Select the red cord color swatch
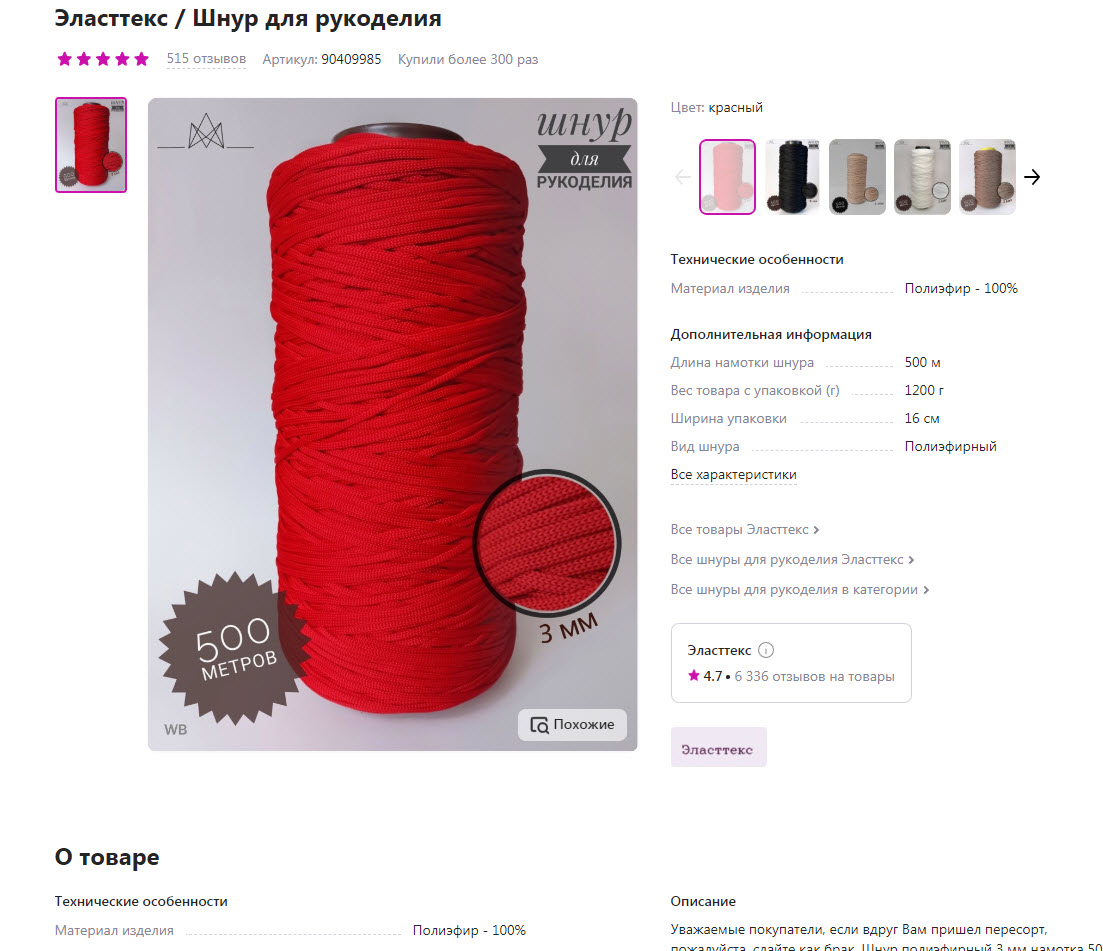1103x951 pixels. (x=727, y=177)
